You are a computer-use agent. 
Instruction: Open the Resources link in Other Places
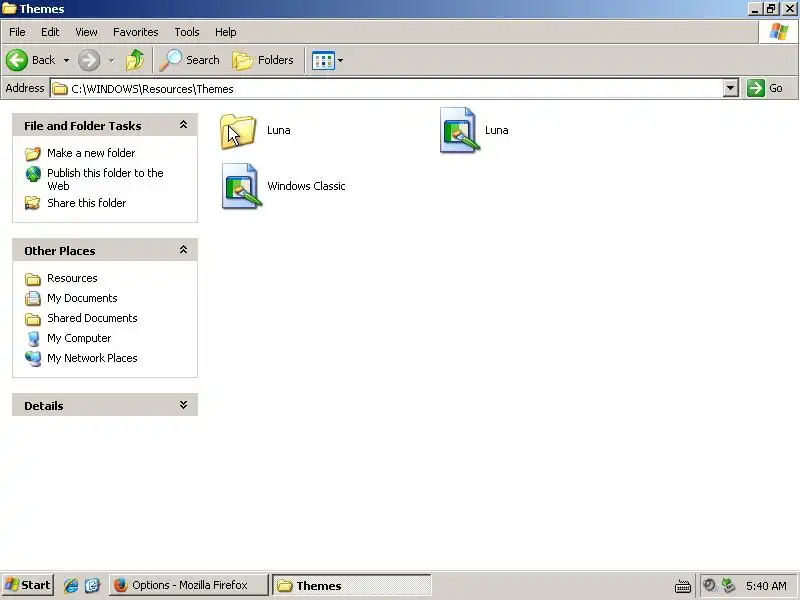coord(72,278)
